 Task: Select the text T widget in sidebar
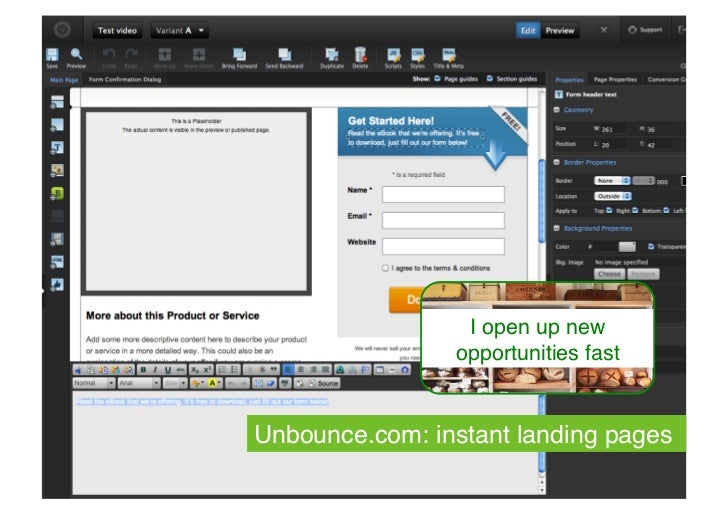click(x=57, y=148)
